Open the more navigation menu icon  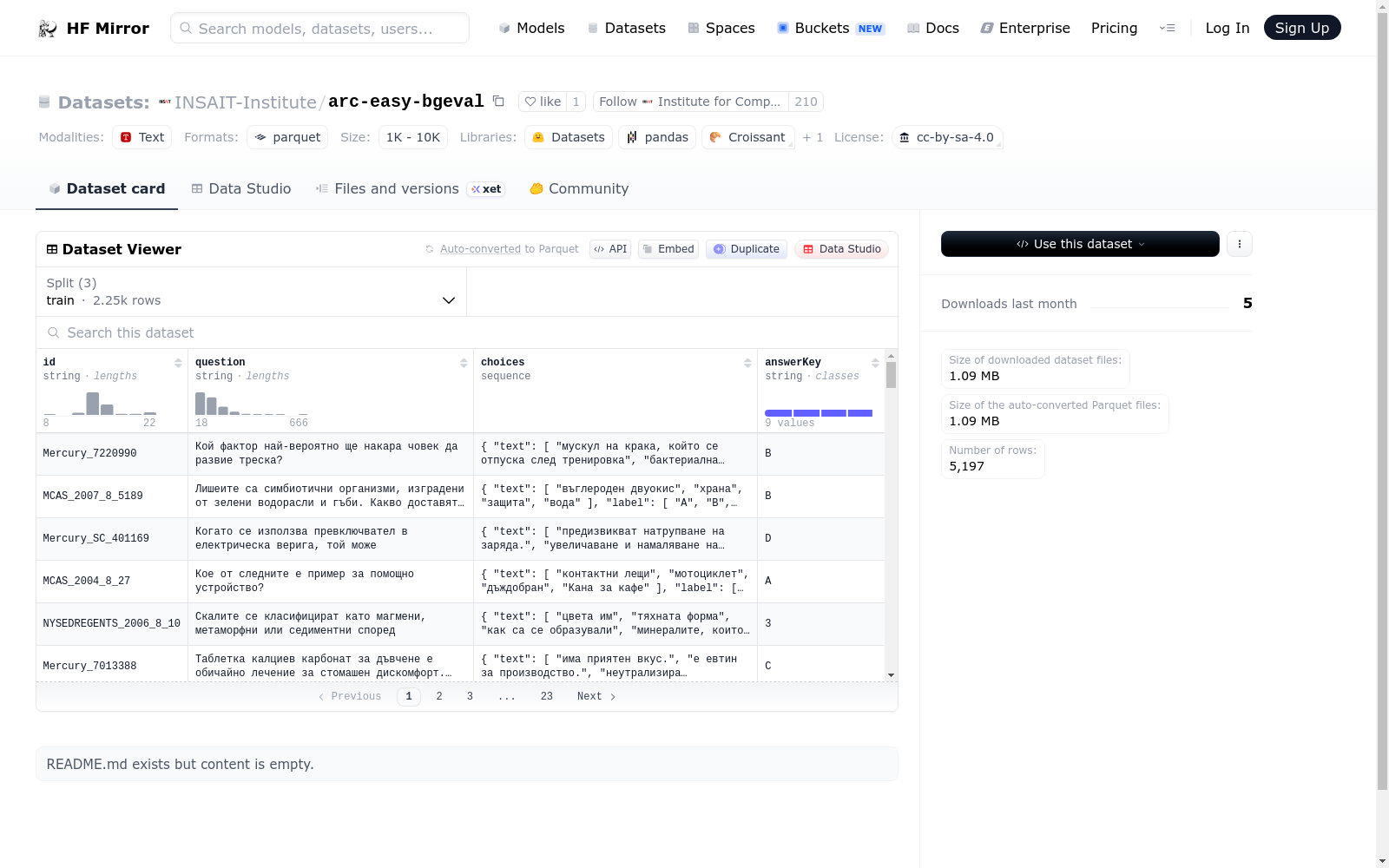pyautogui.click(x=1167, y=28)
